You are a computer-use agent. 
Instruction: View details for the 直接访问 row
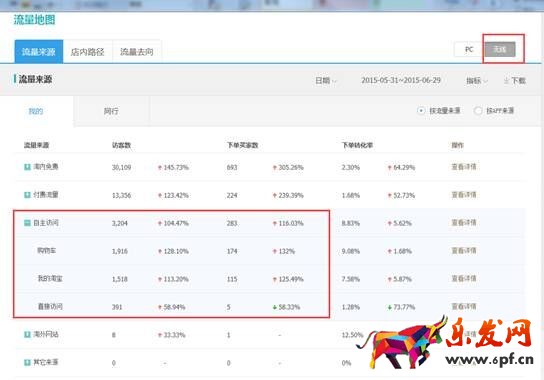point(464,306)
